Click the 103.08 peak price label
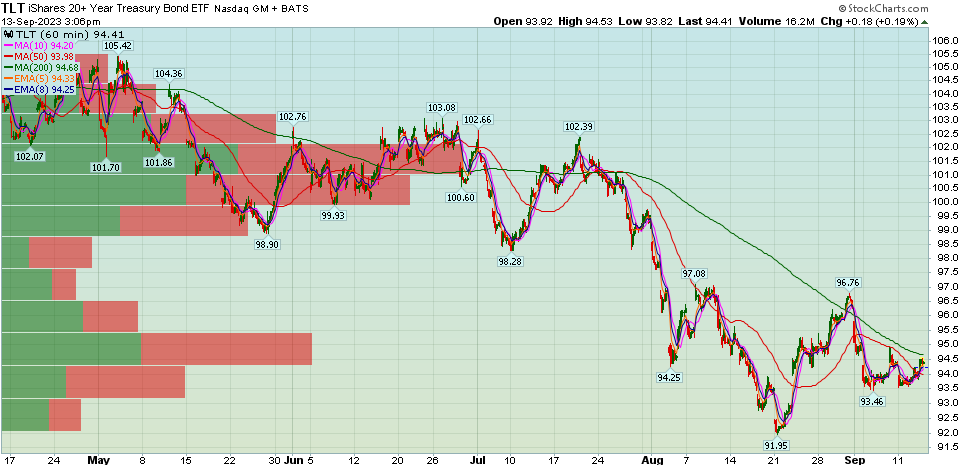964x465 pixels. click(x=443, y=108)
